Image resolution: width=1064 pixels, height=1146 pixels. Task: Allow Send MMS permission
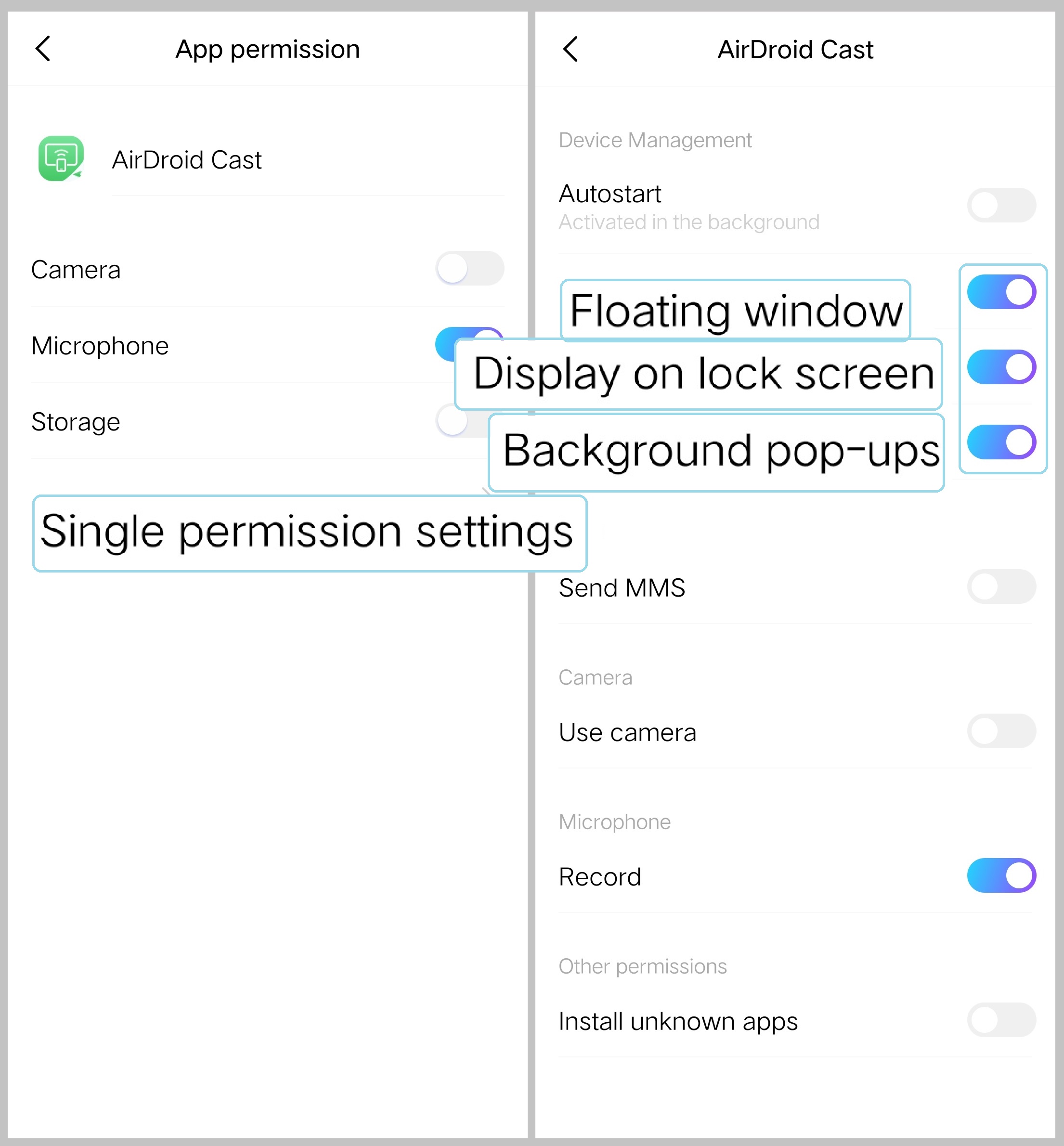tap(1002, 587)
